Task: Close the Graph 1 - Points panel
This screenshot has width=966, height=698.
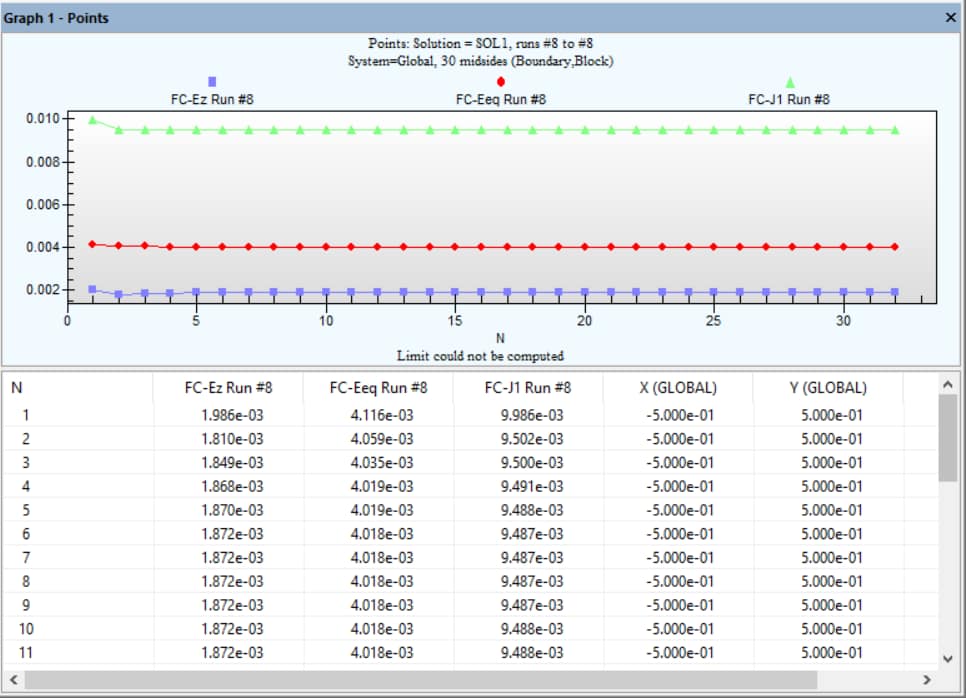Action: pos(950,18)
